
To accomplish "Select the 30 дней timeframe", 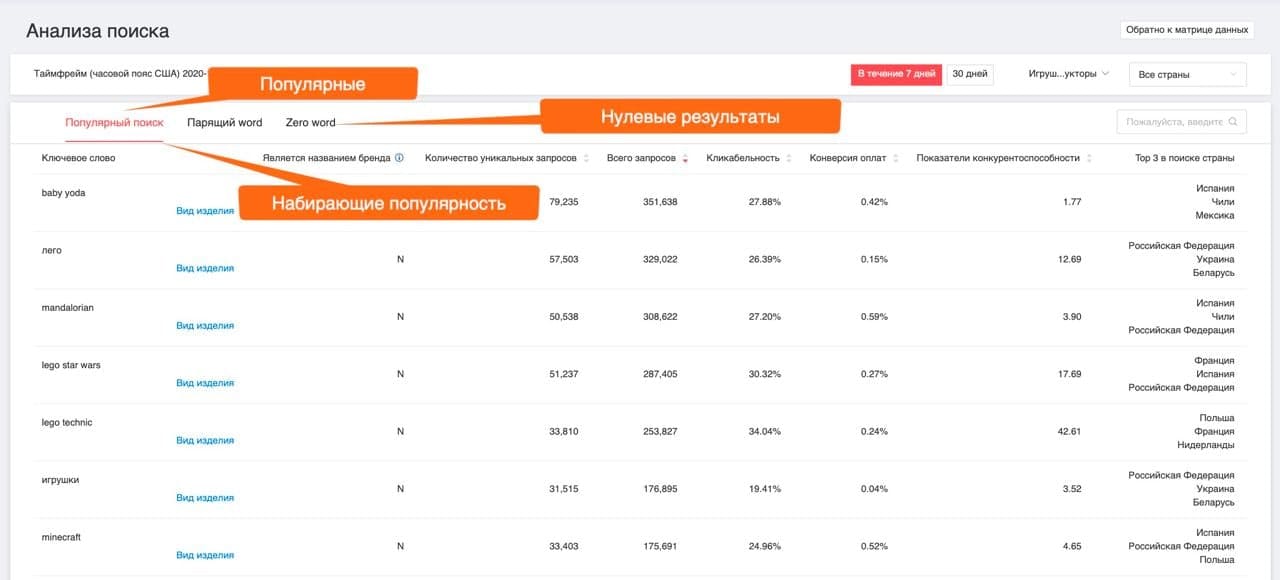I will pyautogui.click(x=970, y=74).
